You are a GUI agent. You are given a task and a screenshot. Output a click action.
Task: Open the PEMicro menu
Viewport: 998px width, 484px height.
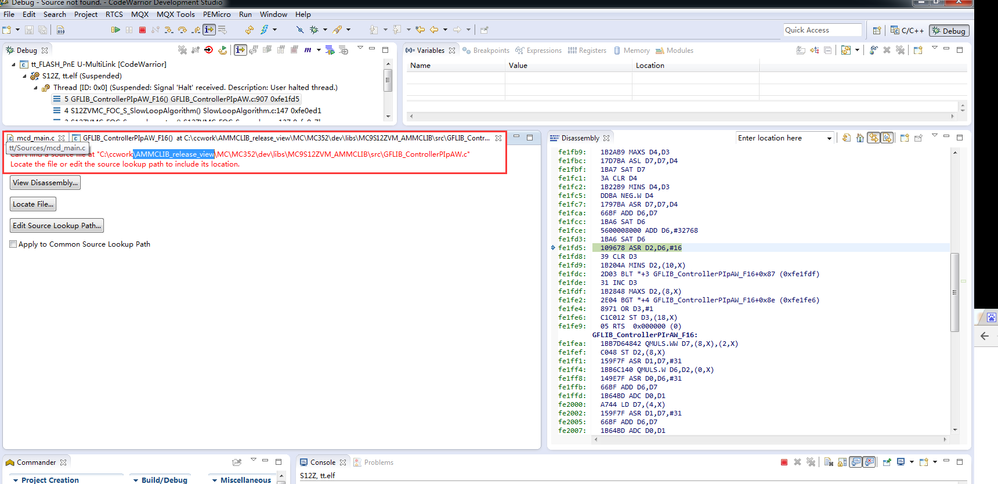pyautogui.click(x=218, y=14)
